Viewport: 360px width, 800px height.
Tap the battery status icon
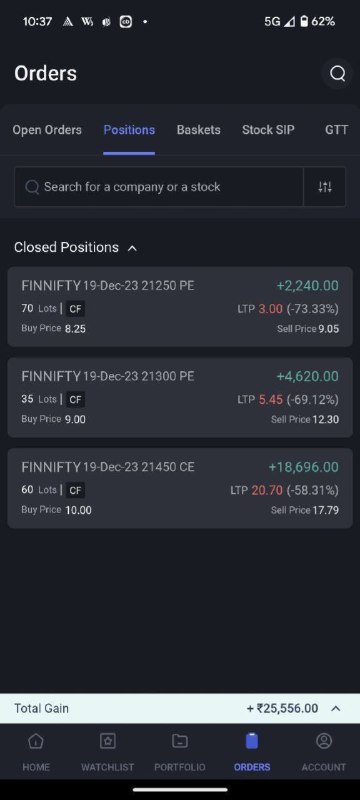pyautogui.click(x=304, y=21)
